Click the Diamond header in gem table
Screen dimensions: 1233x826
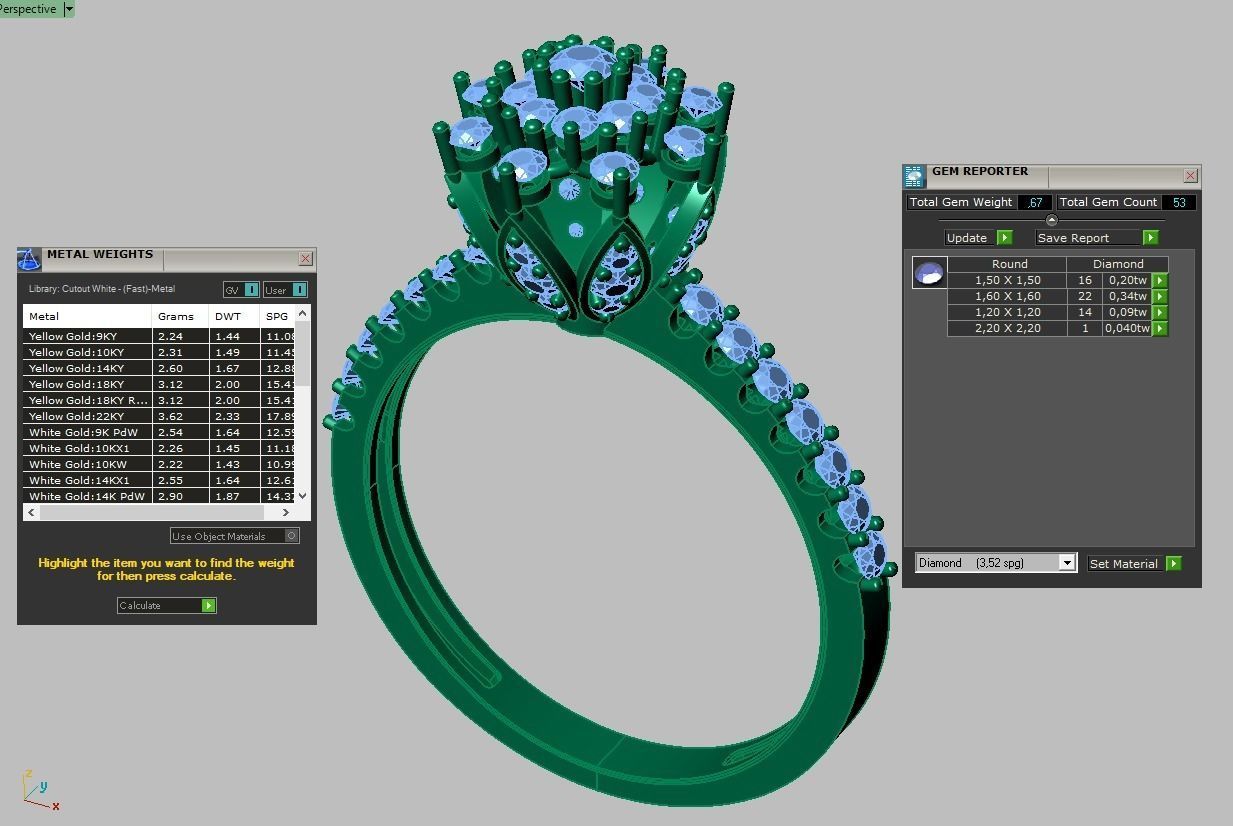1118,264
